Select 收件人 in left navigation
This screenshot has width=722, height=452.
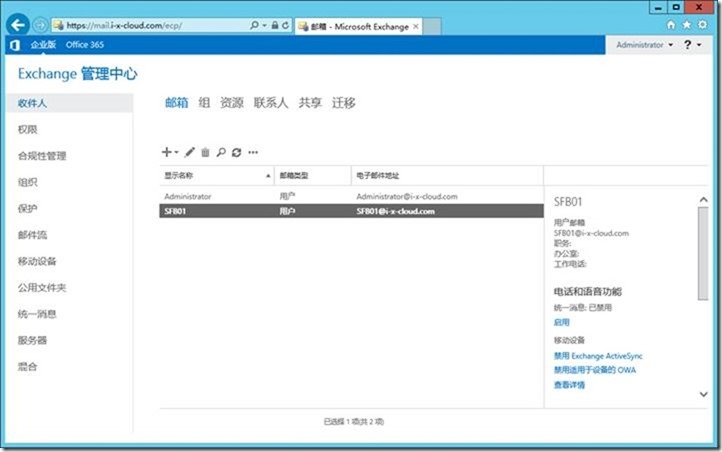pos(70,103)
